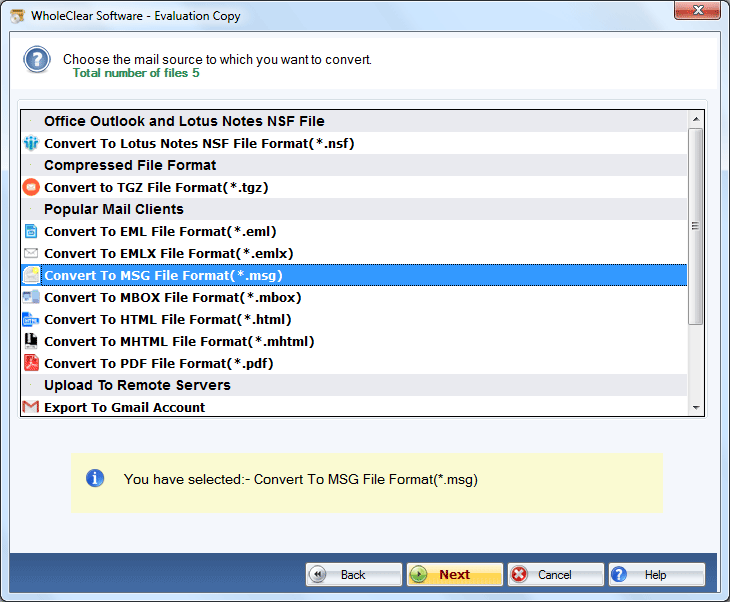Screen dimensions: 730x602
Task: Select Convert To Lotus Notes NSF File Format
Action: point(354,143)
